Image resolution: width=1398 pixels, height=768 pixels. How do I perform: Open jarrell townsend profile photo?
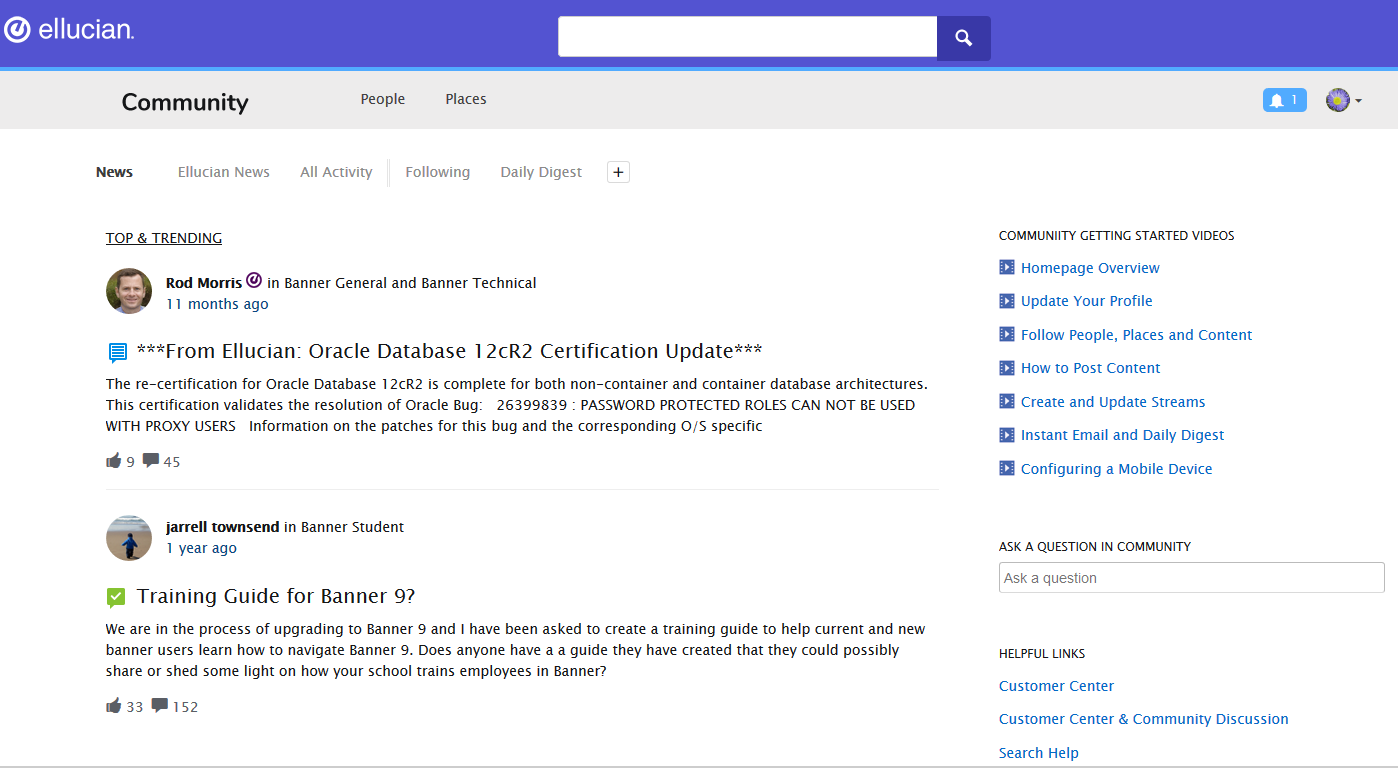click(129, 538)
